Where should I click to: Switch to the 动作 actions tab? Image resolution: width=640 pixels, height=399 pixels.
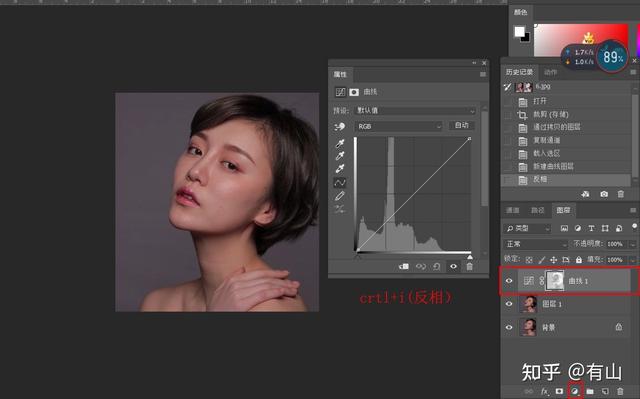pyautogui.click(x=551, y=72)
